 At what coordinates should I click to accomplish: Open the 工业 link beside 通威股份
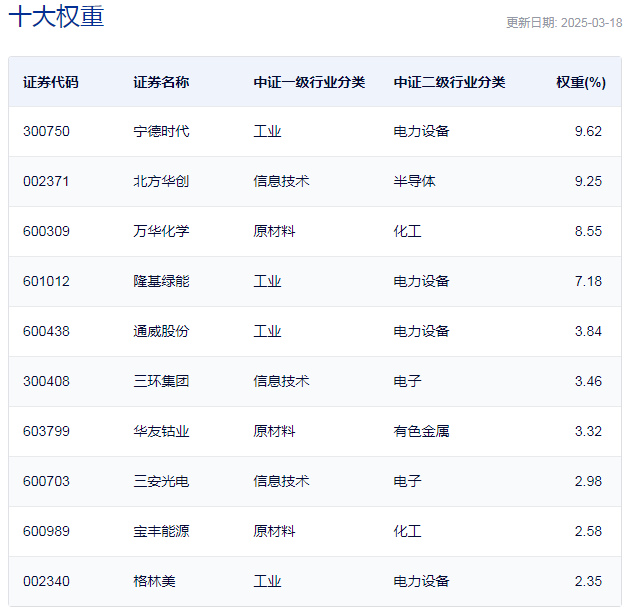coord(267,331)
